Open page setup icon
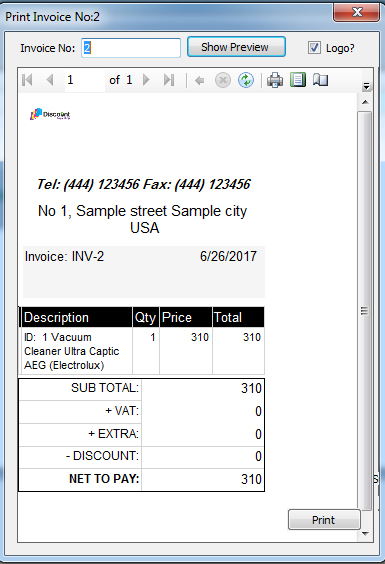 click(x=320, y=80)
